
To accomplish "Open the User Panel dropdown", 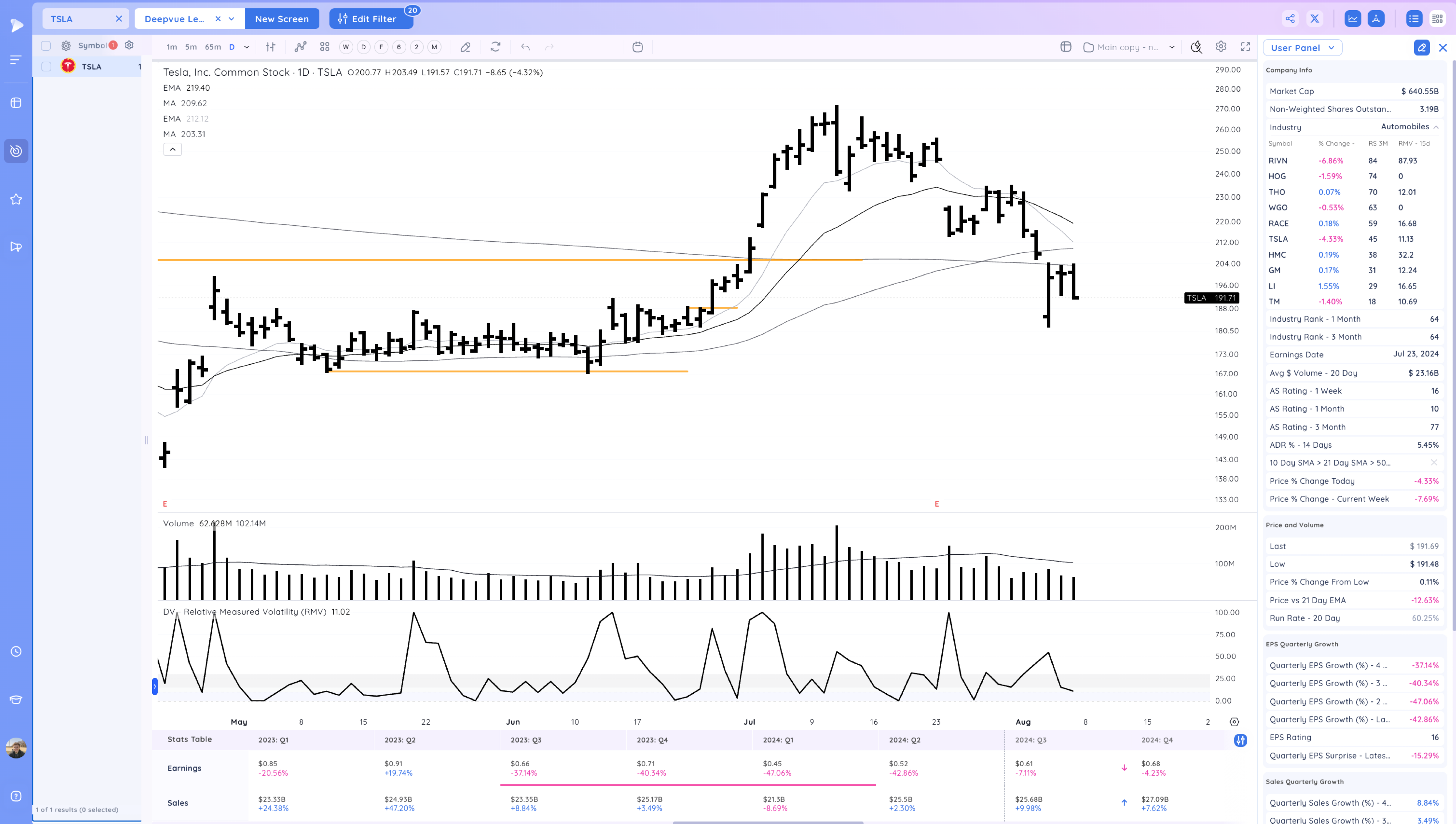I will click(x=1302, y=48).
